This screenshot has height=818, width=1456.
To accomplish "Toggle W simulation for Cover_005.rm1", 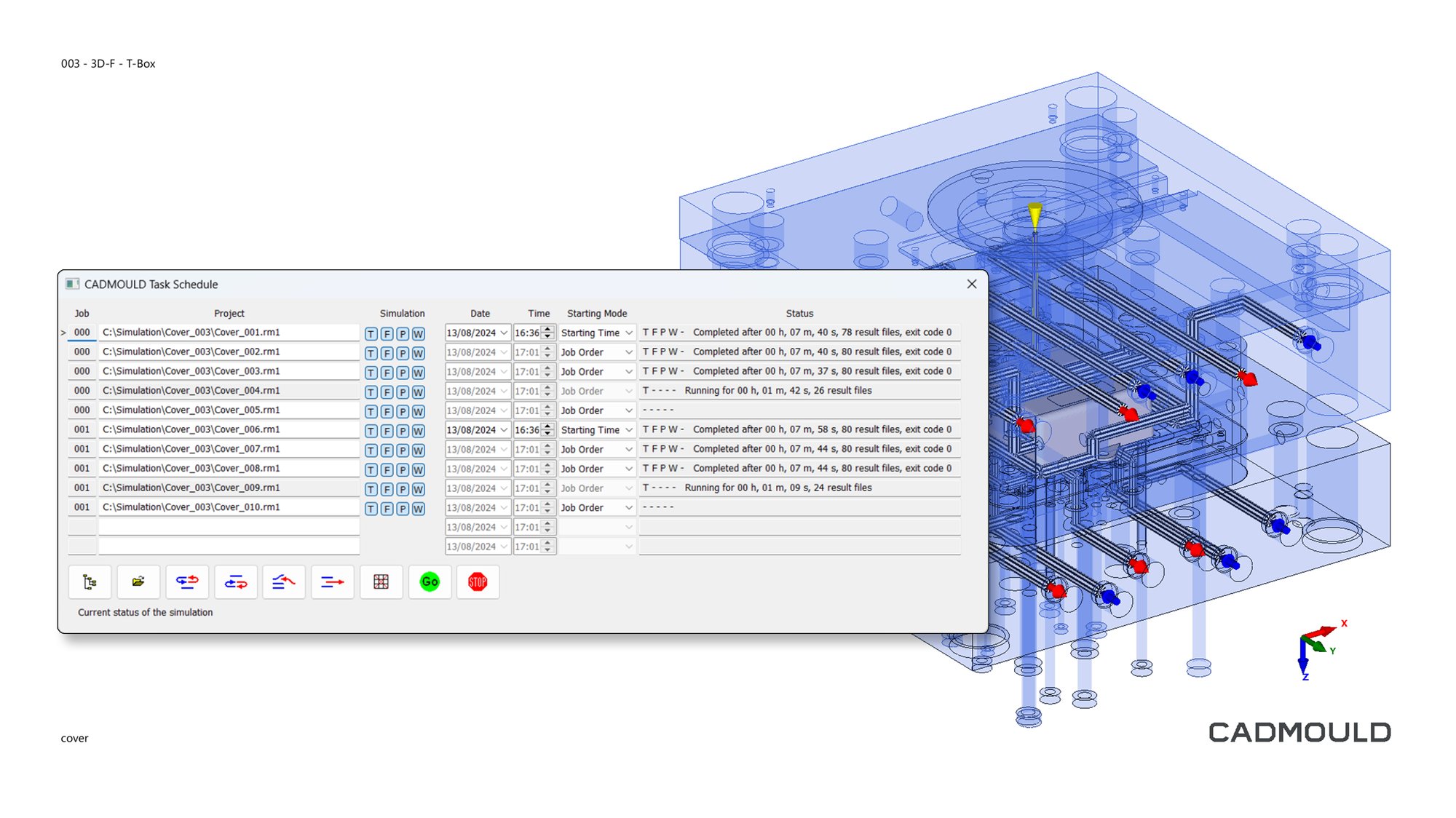I will 419,412.
